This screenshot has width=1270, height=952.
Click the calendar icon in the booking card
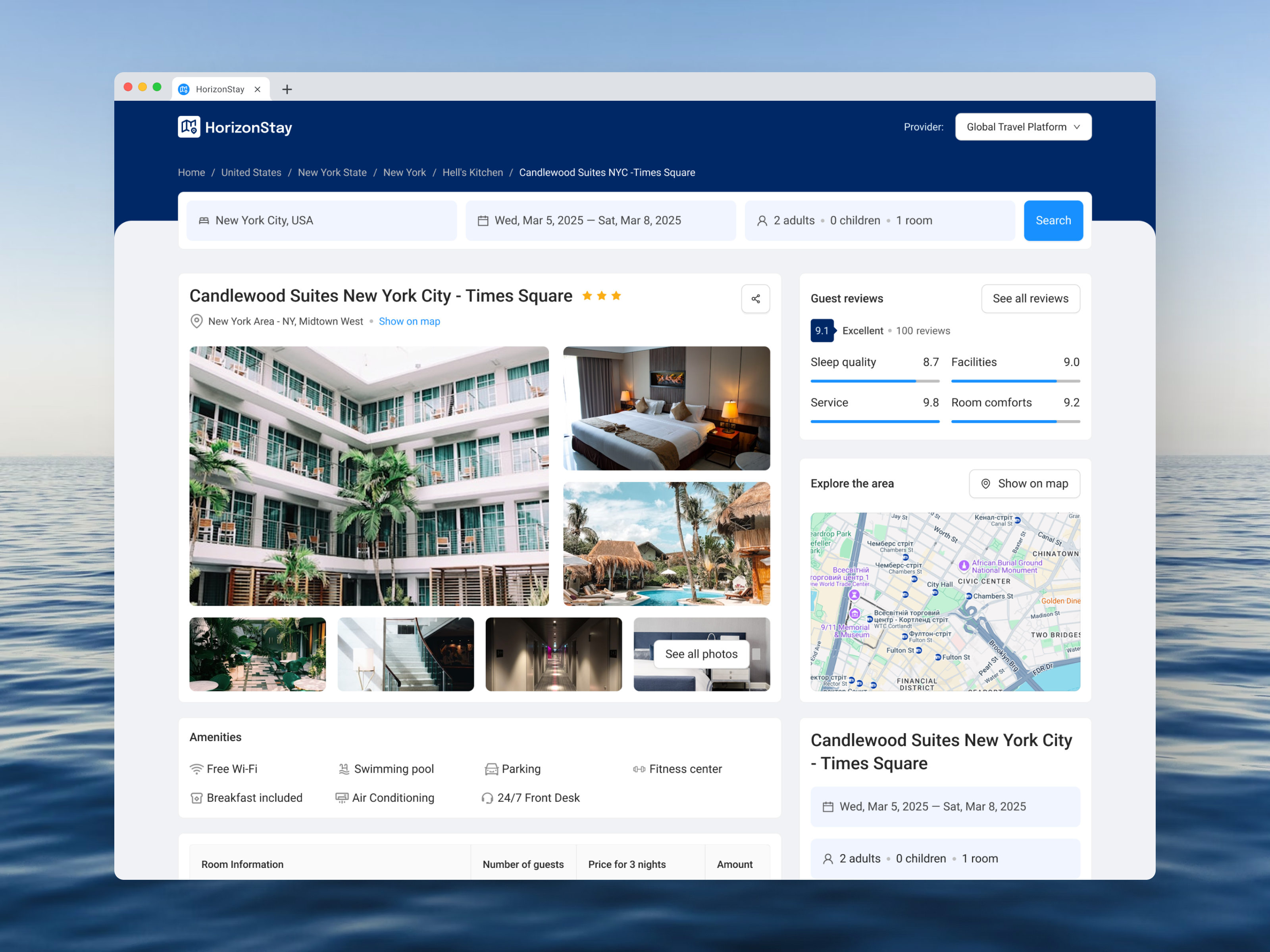click(828, 807)
